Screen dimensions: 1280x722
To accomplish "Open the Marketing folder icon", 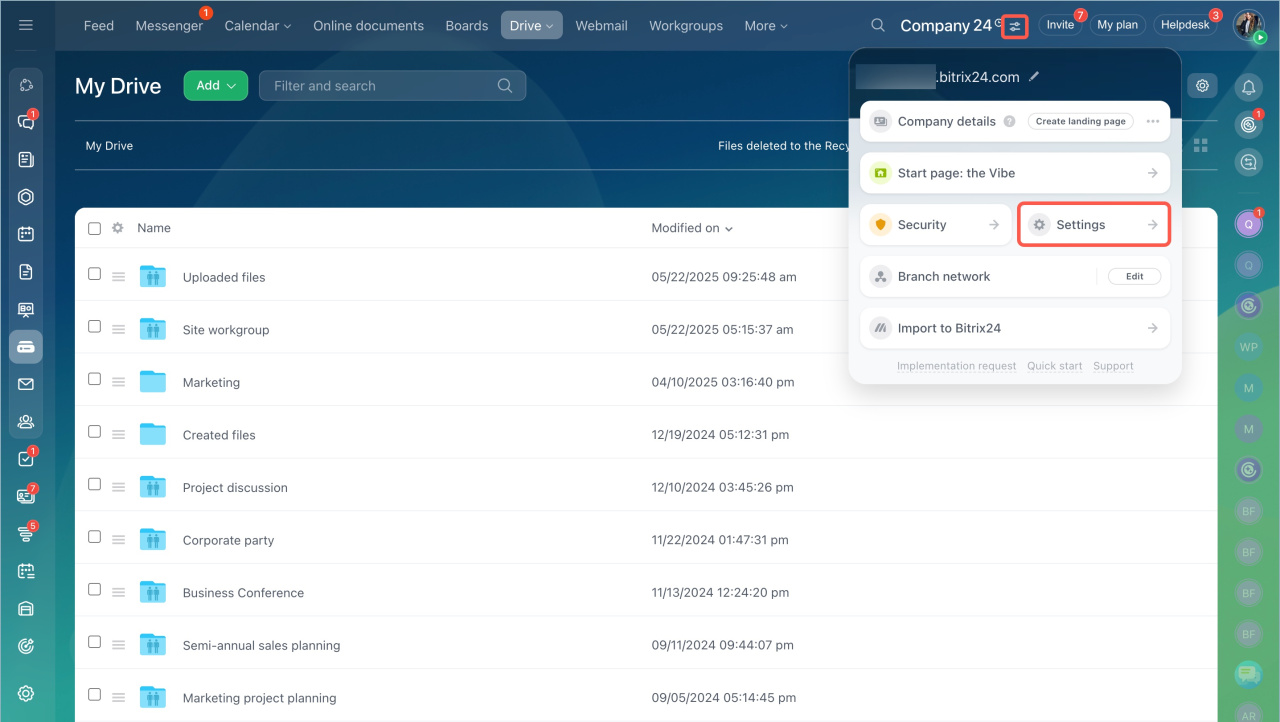I will (x=153, y=382).
